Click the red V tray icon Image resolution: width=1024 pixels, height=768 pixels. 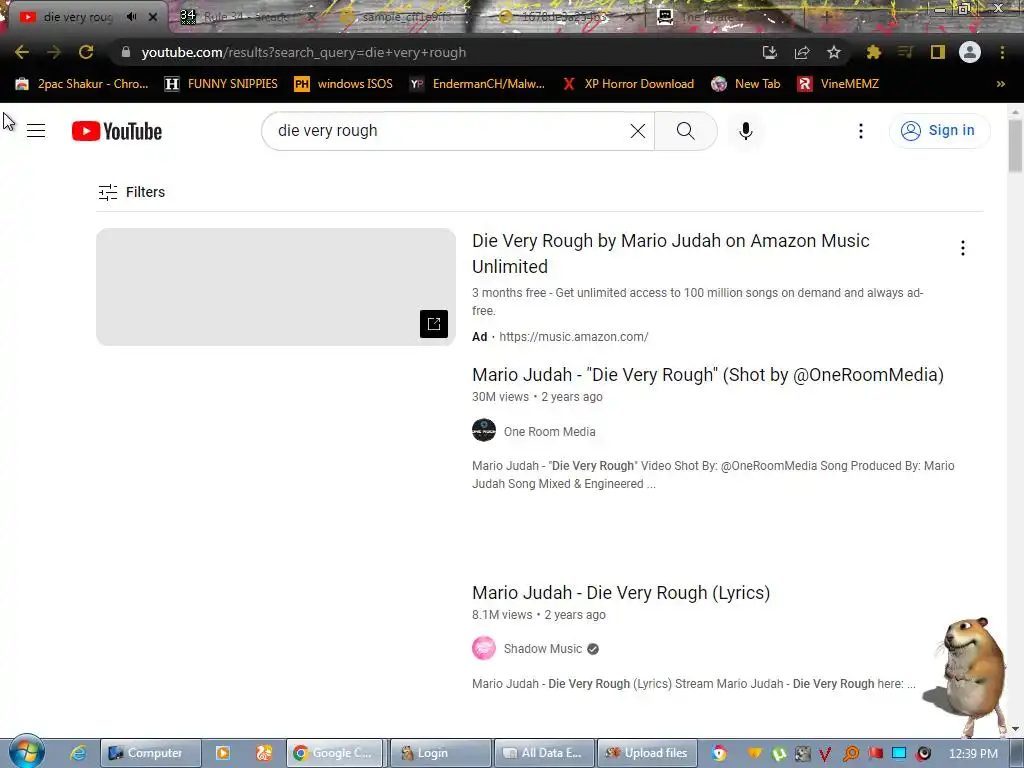(x=826, y=754)
